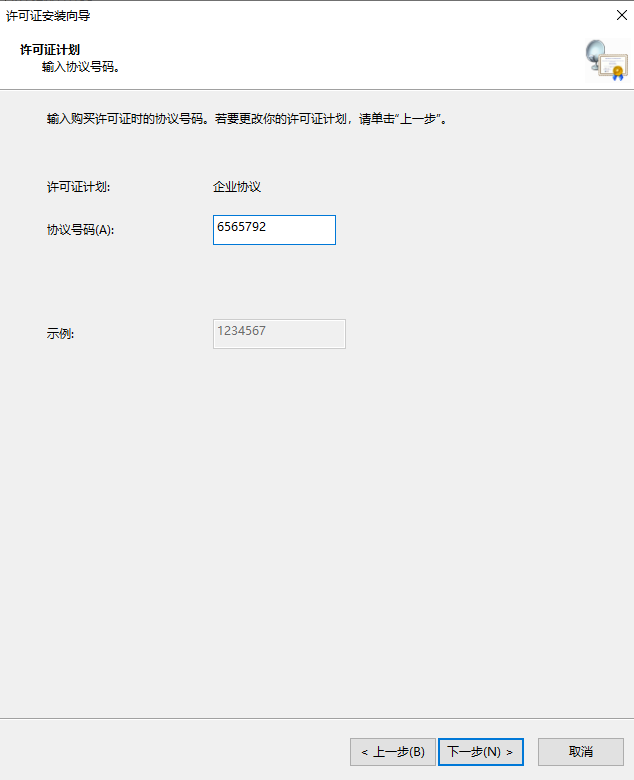
Task: Click the disabled 示例 field showing 1234567
Action: tap(279, 334)
